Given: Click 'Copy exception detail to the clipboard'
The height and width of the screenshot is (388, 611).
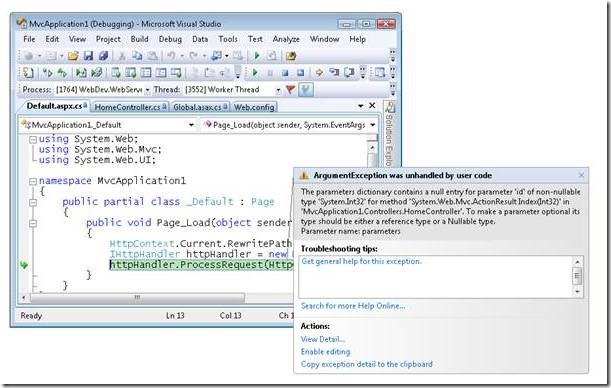Looking at the screenshot, I should (x=367, y=364).
